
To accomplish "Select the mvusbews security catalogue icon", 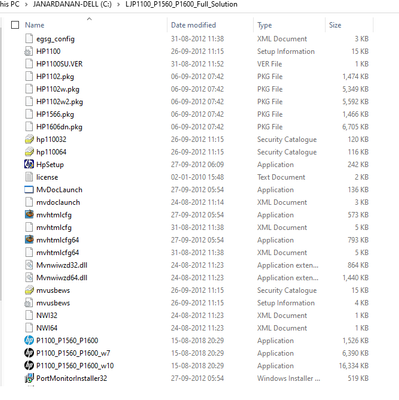I will point(29,290).
